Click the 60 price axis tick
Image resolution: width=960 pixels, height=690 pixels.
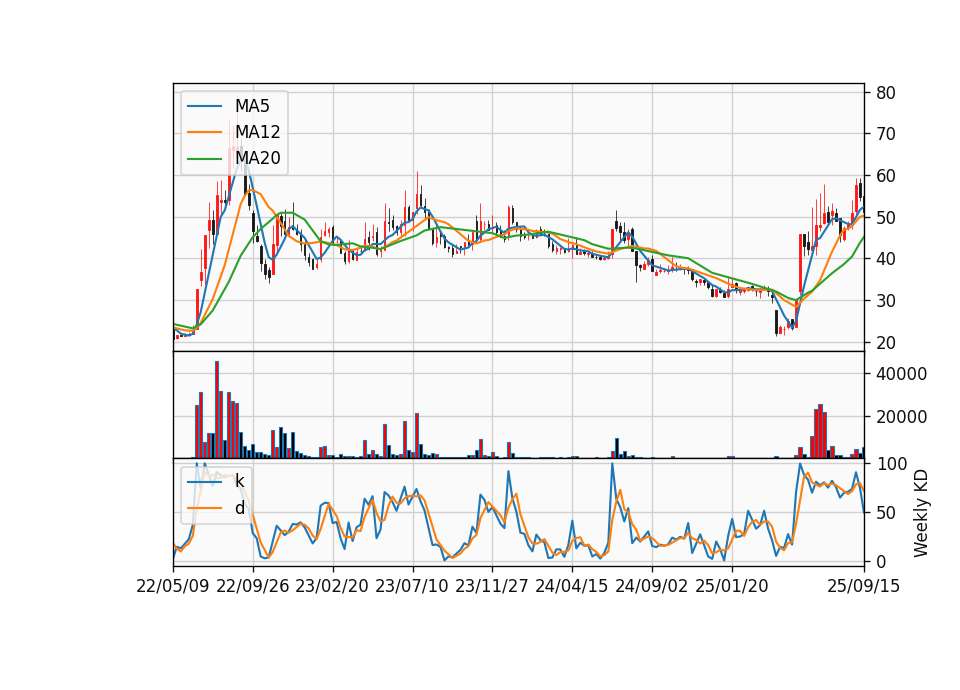(886, 176)
